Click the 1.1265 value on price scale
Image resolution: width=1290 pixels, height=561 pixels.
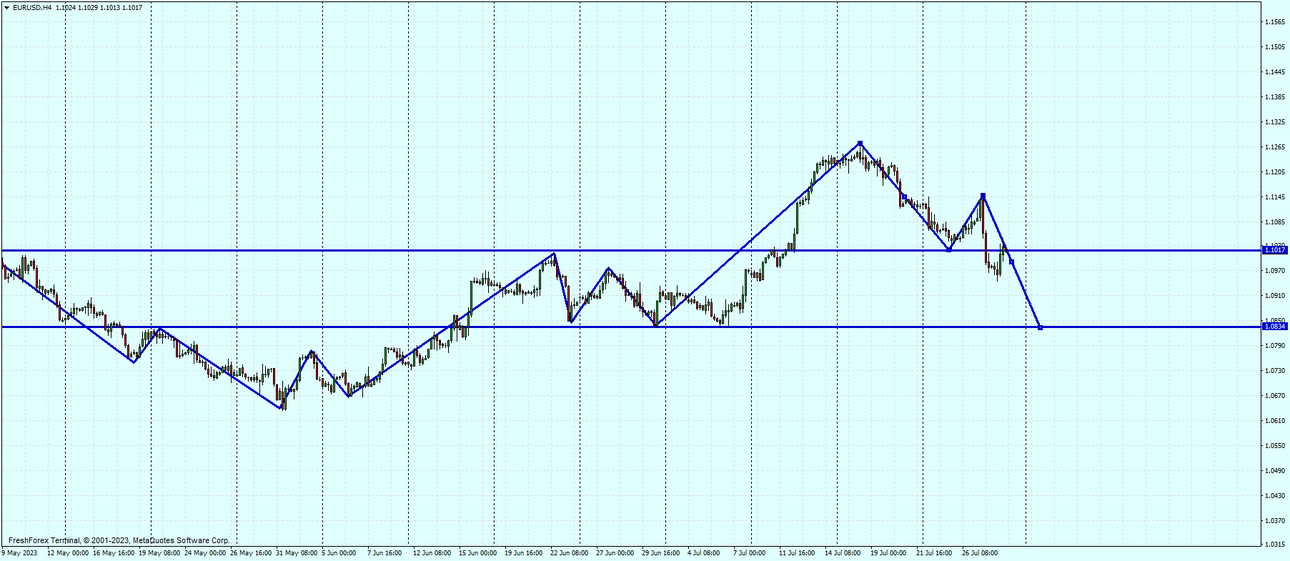1275,147
